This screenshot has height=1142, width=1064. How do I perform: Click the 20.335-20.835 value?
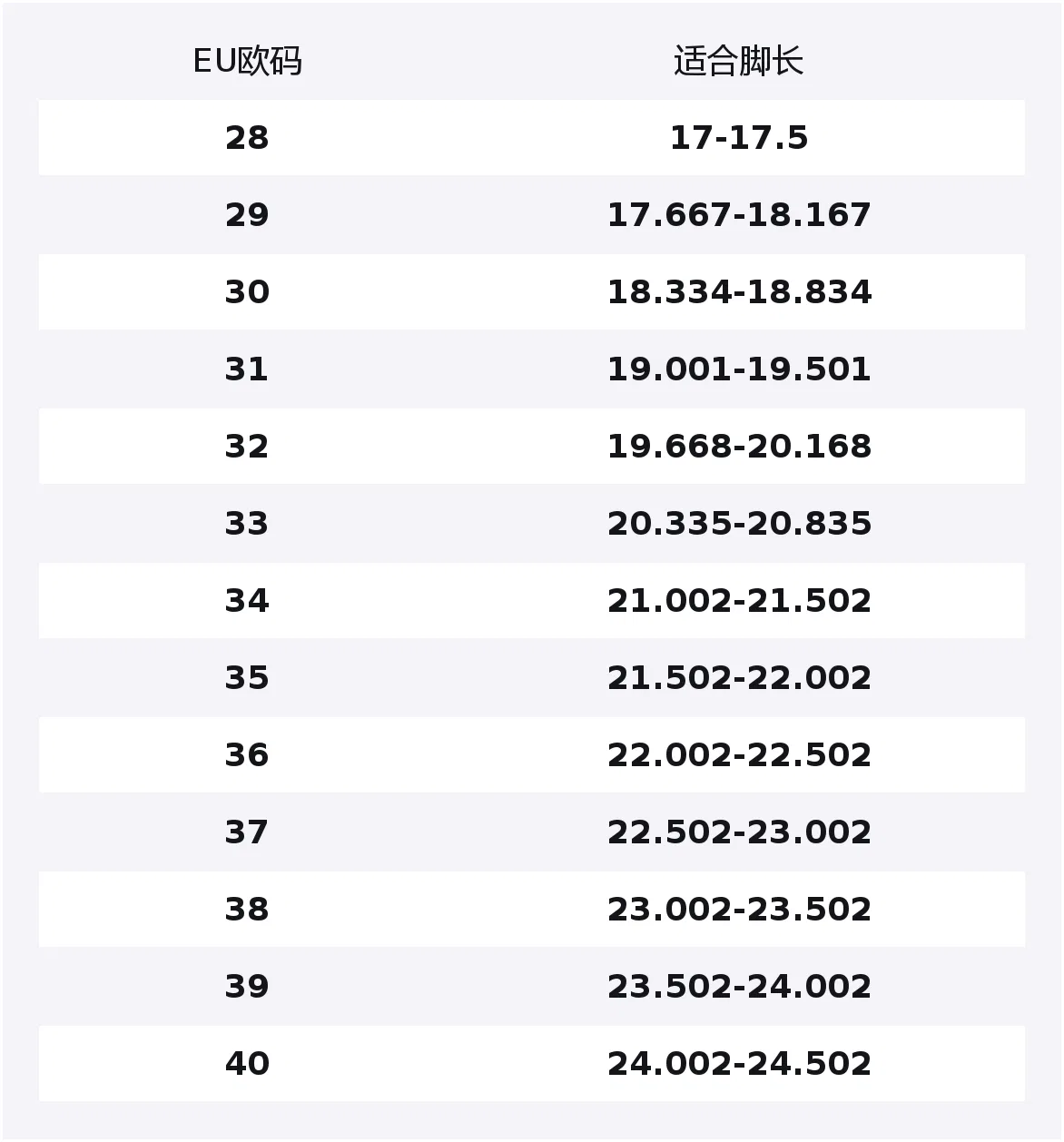pyautogui.click(x=739, y=524)
